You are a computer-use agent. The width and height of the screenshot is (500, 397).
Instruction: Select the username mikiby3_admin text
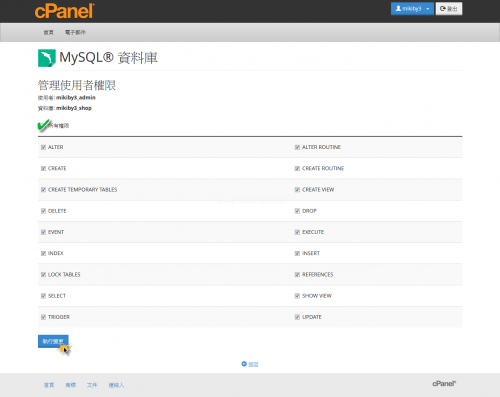point(76,98)
